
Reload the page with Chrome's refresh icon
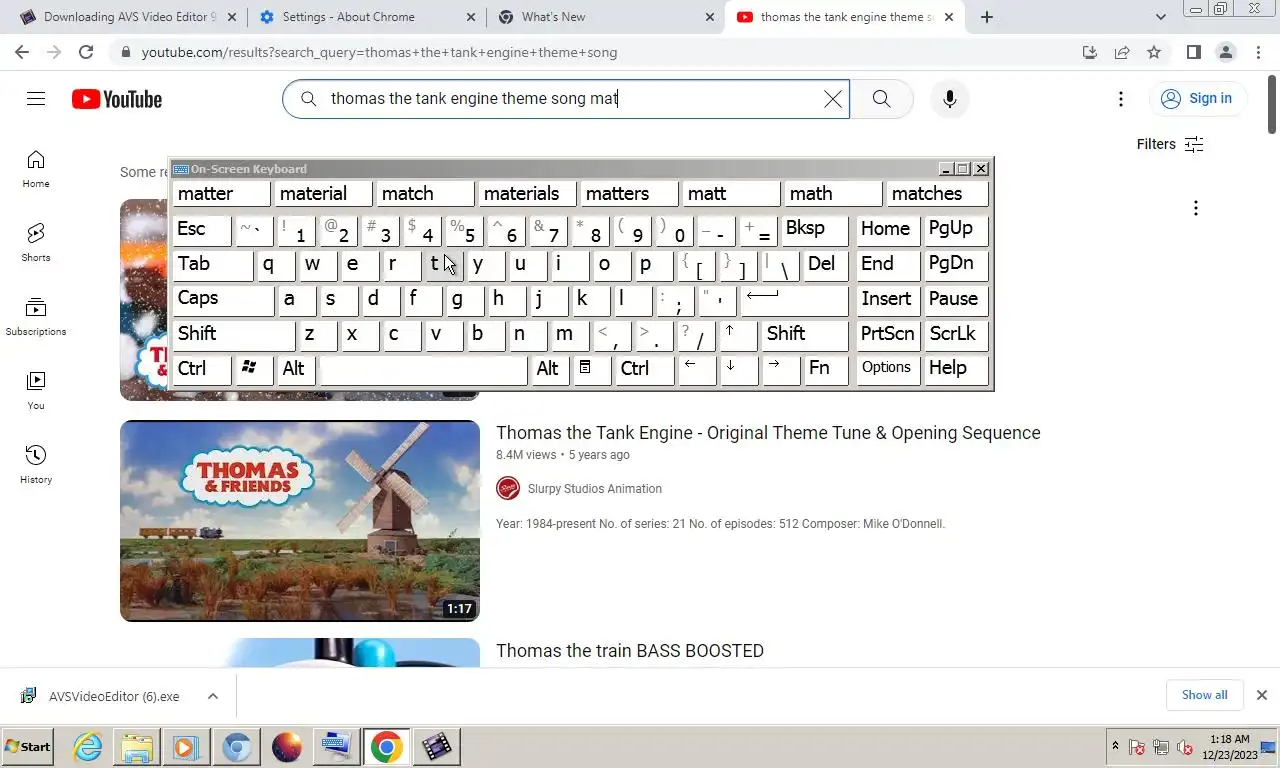(86, 52)
